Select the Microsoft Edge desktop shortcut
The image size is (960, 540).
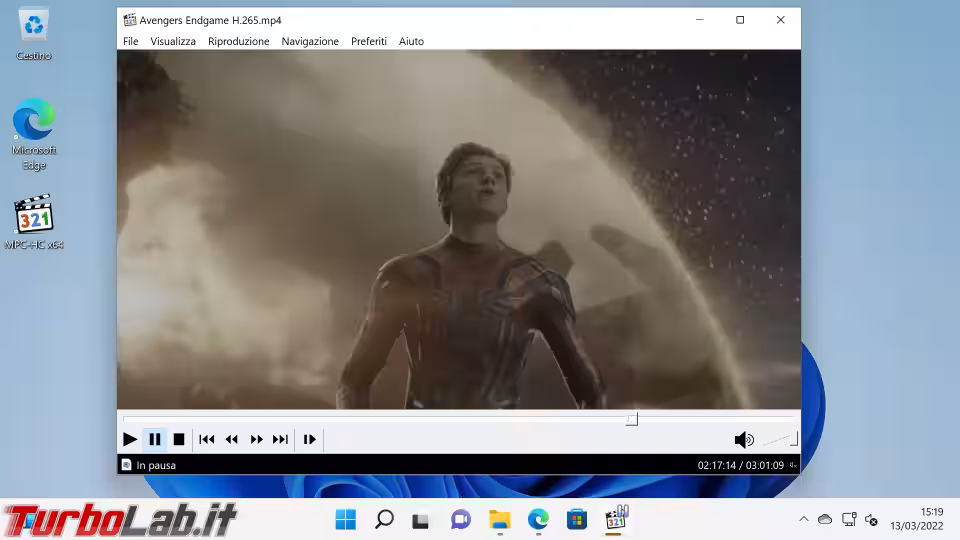(34, 135)
